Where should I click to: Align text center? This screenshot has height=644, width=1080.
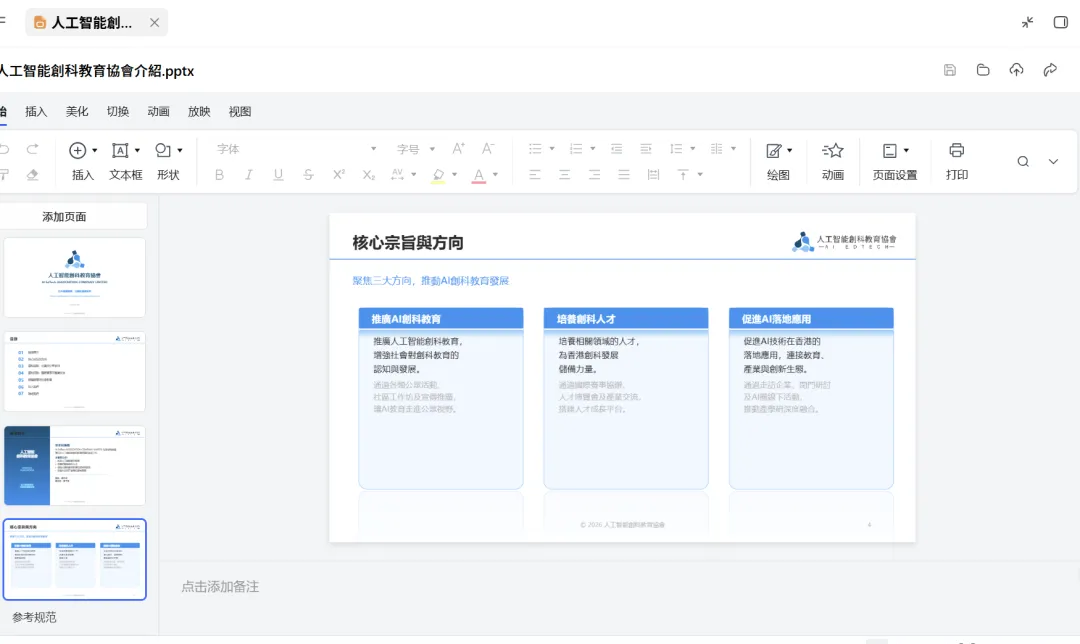[x=564, y=175]
